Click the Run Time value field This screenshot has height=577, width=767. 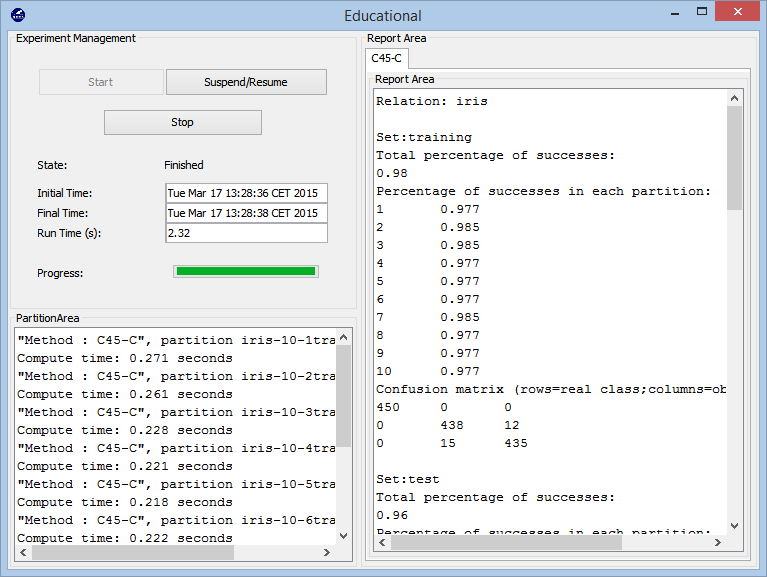(x=246, y=233)
